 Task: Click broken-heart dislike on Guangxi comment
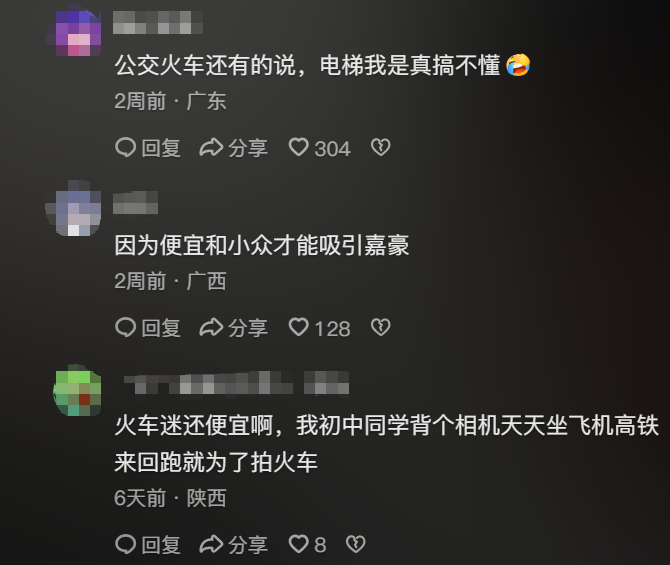(380, 328)
